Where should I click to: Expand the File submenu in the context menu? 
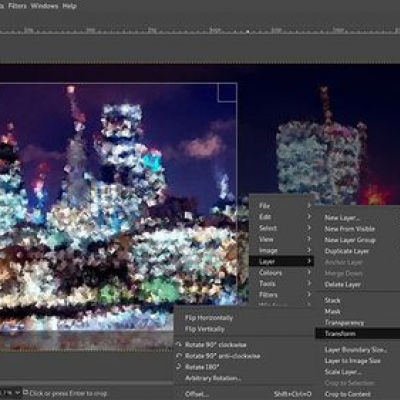(x=282, y=206)
